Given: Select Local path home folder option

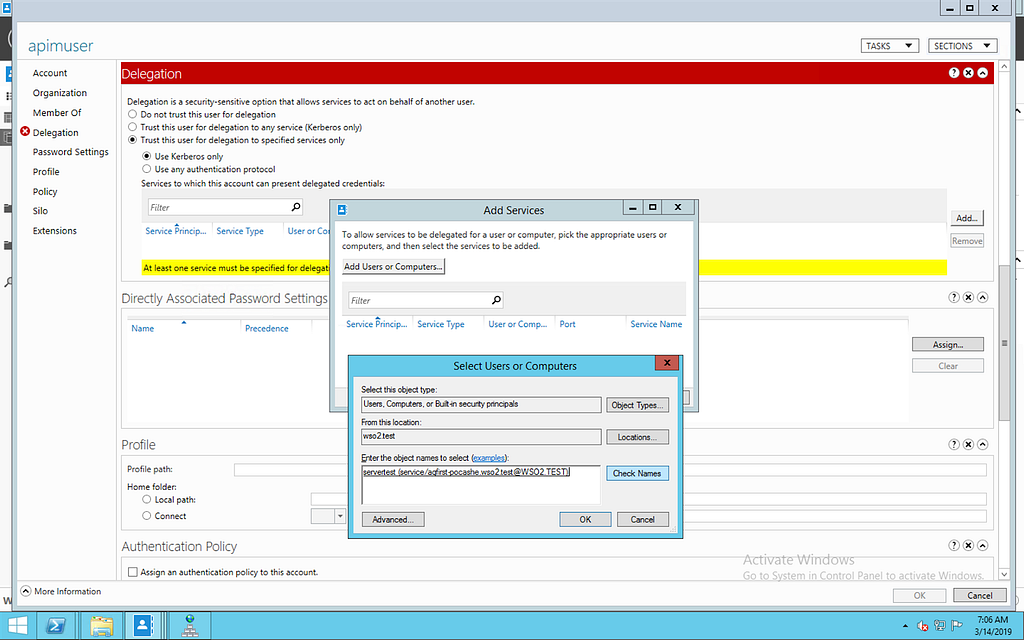Looking at the screenshot, I should click(147, 499).
